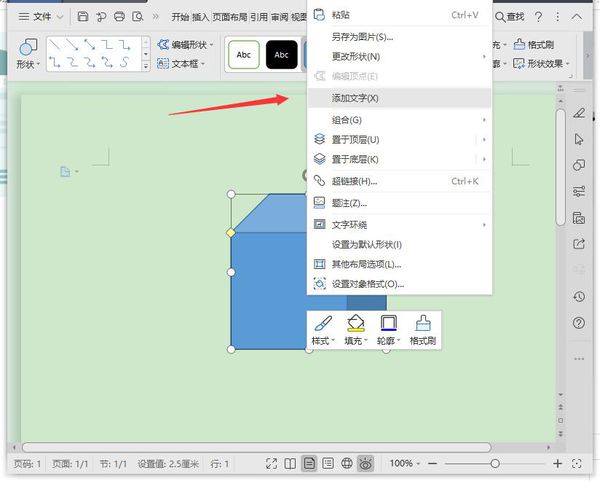Screen dimensions: 600x481
Task: Choose 粘贴 from the context menu
Action: (x=399, y=15)
